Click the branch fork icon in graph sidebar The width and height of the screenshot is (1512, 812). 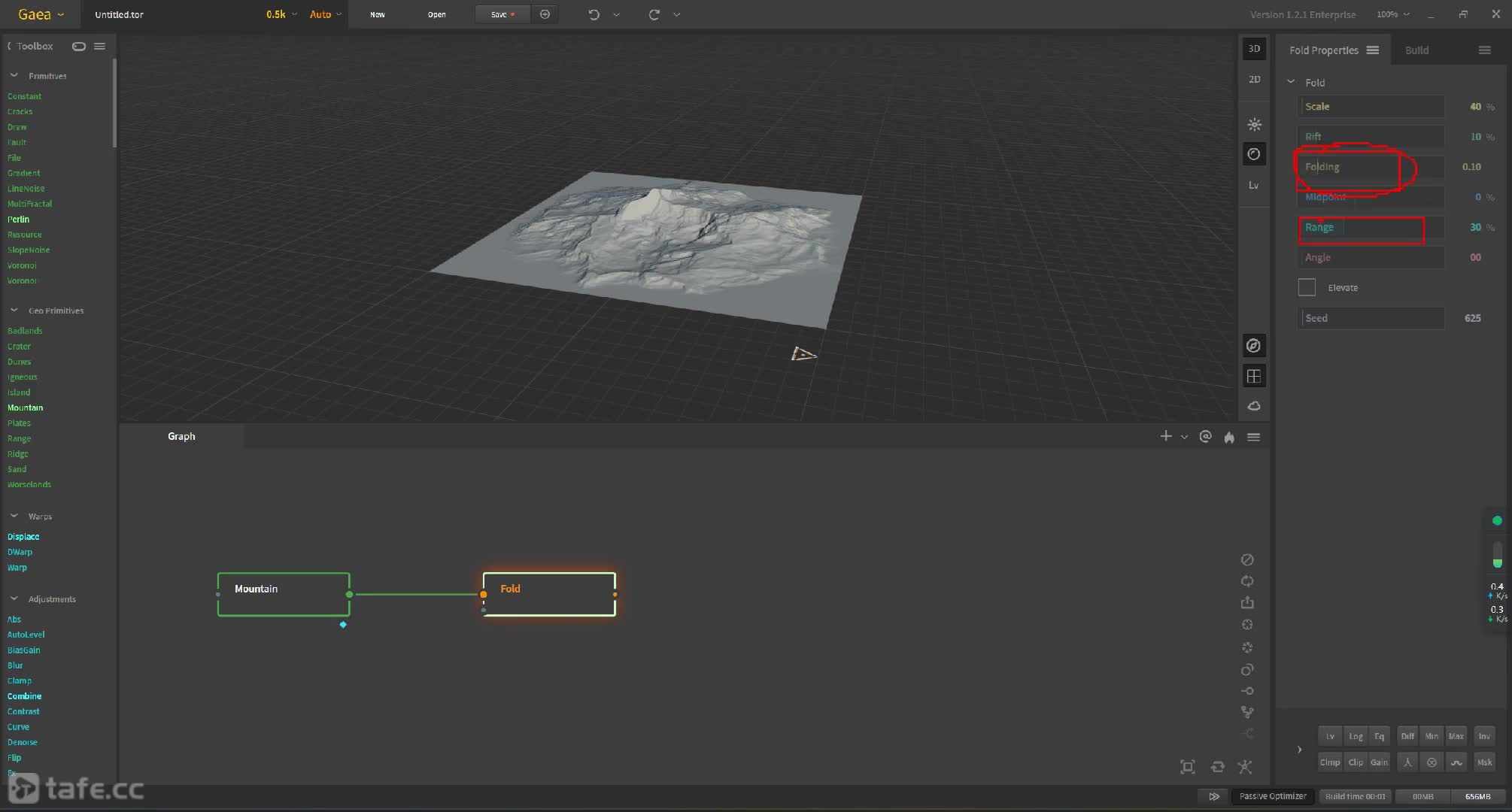pyautogui.click(x=1247, y=712)
